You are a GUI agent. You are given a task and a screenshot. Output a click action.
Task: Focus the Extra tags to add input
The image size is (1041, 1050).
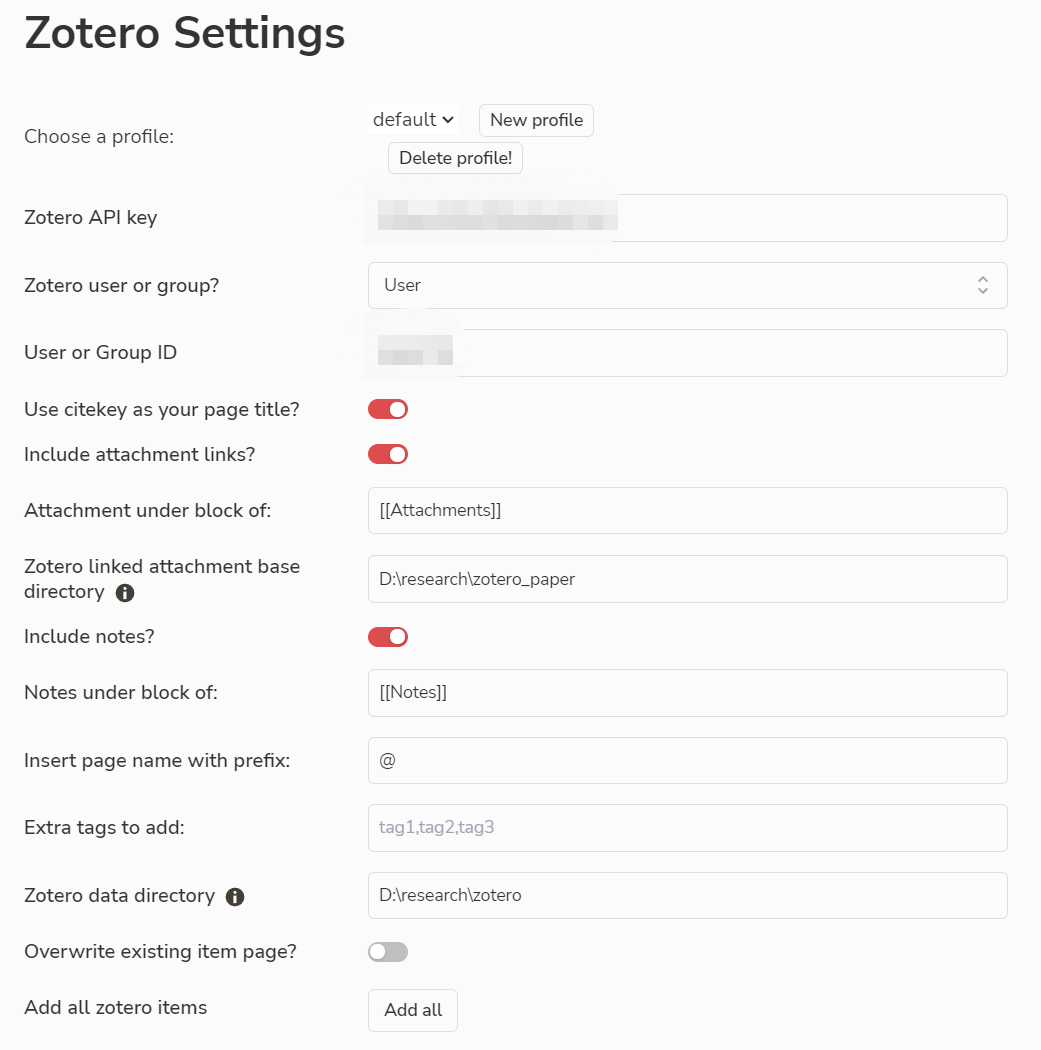[x=687, y=828]
